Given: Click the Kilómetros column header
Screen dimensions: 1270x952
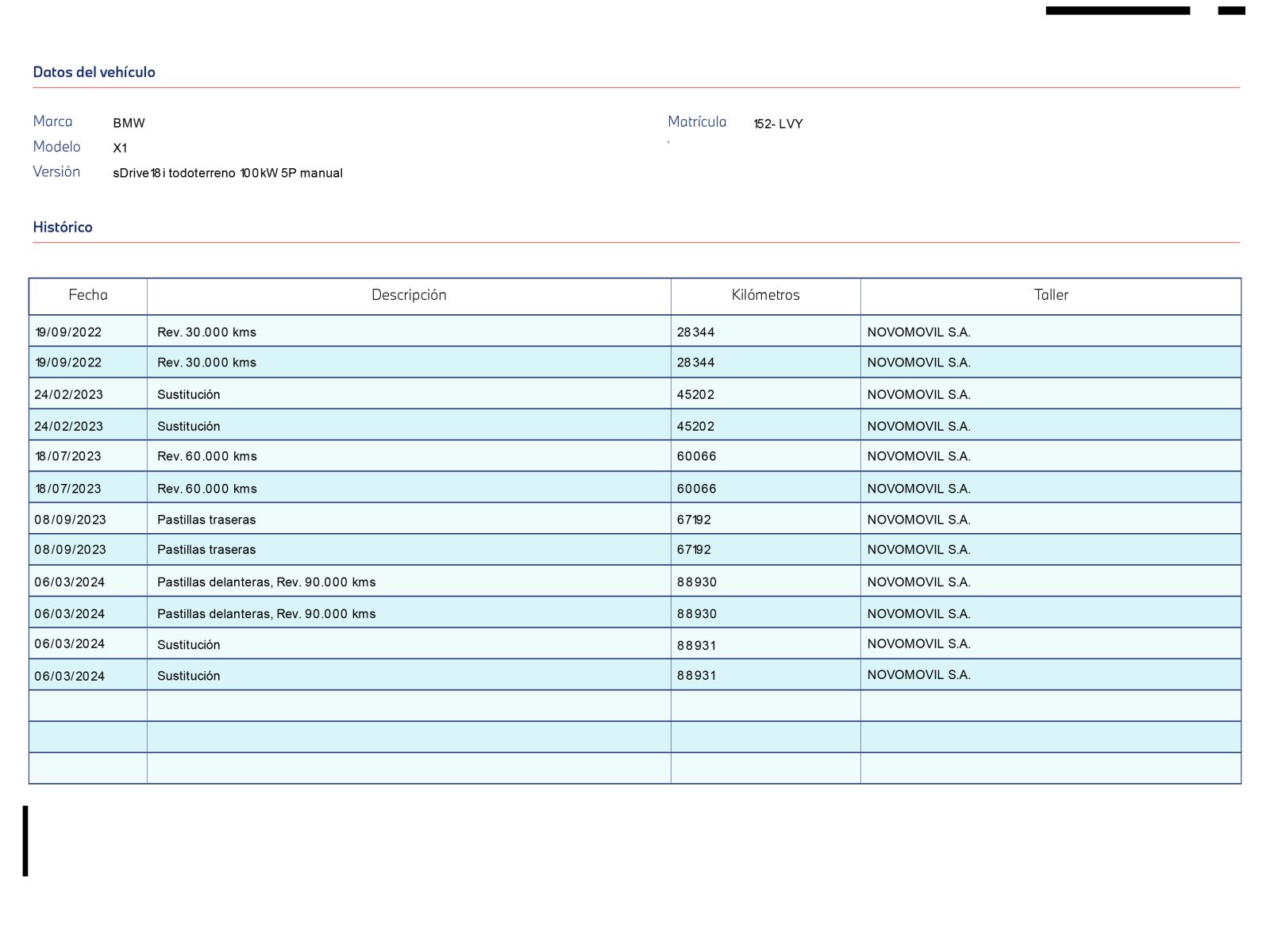Looking at the screenshot, I should click(765, 295).
